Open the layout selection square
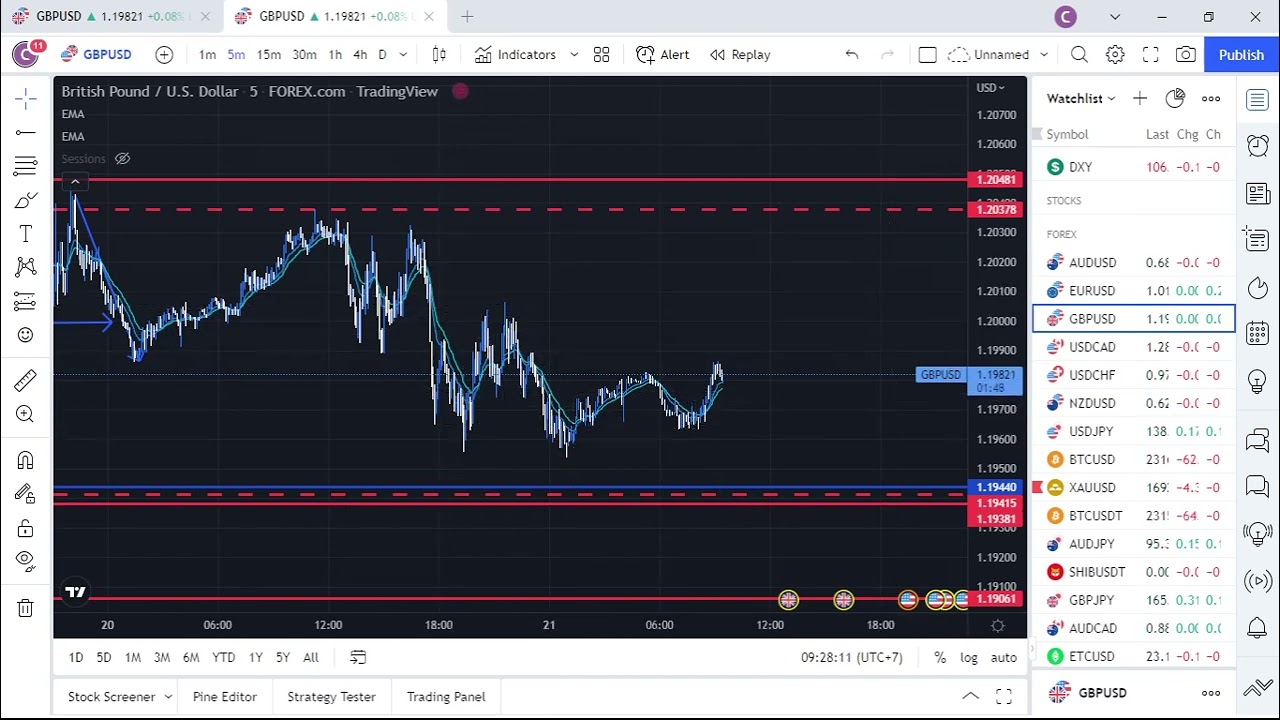The height and width of the screenshot is (720, 1280). (927, 55)
